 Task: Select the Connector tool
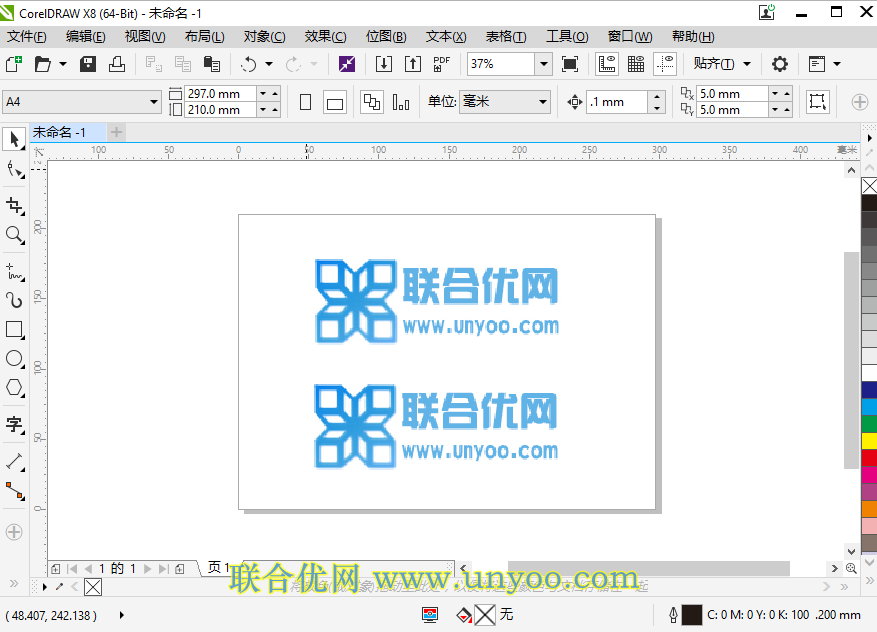[15, 491]
